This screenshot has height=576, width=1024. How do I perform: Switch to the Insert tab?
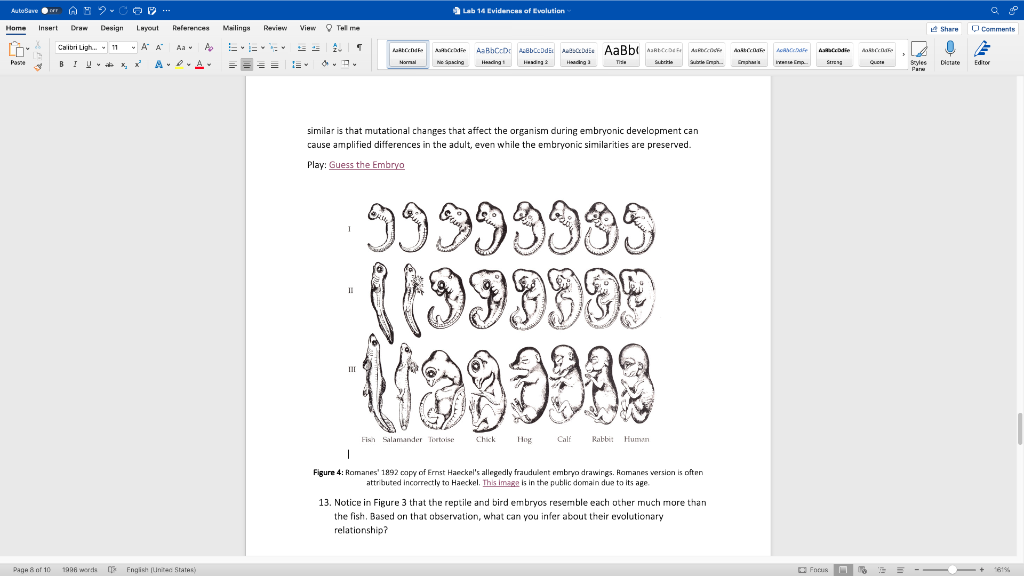[48, 28]
